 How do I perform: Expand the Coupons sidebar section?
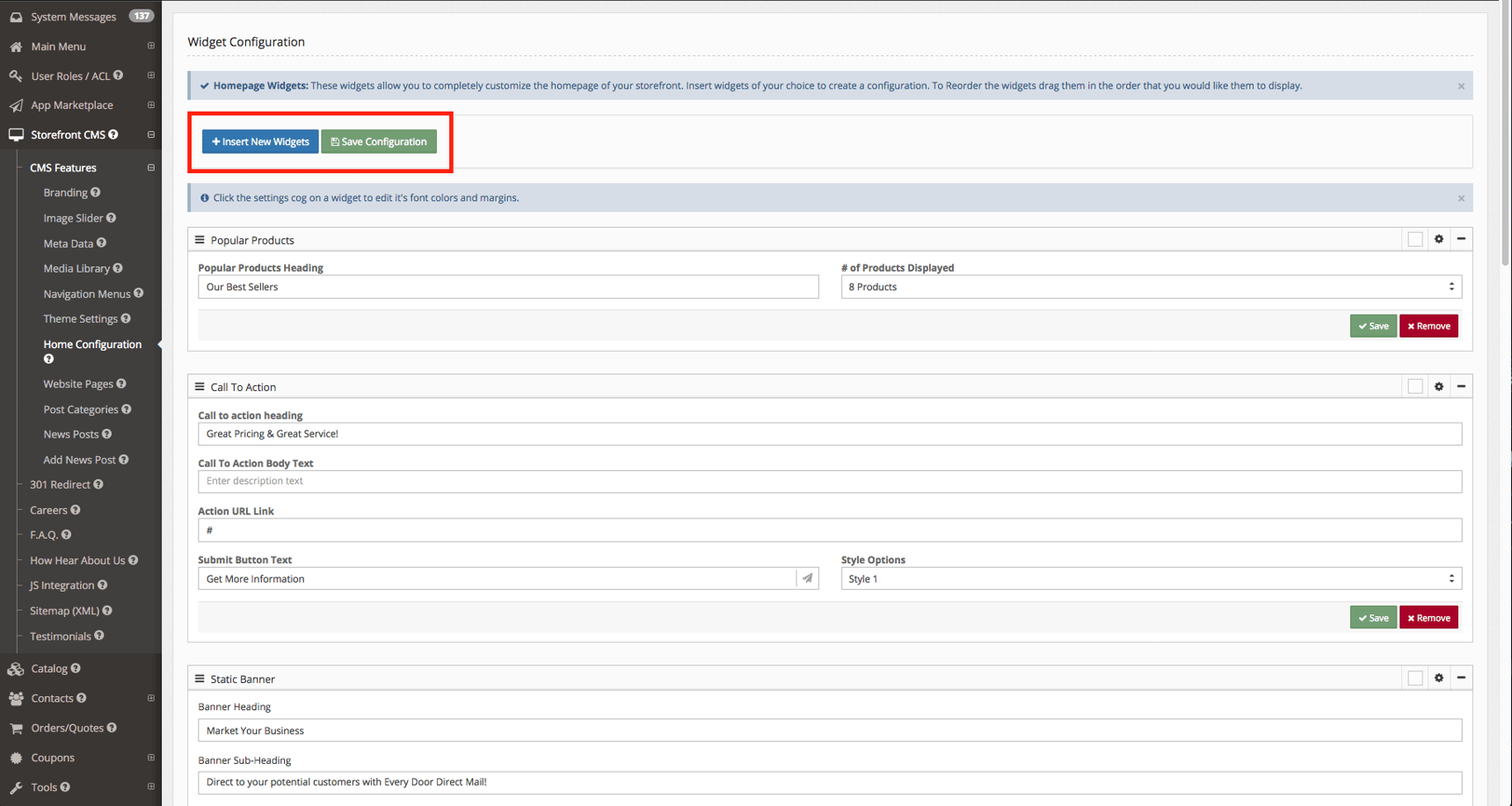point(151,758)
